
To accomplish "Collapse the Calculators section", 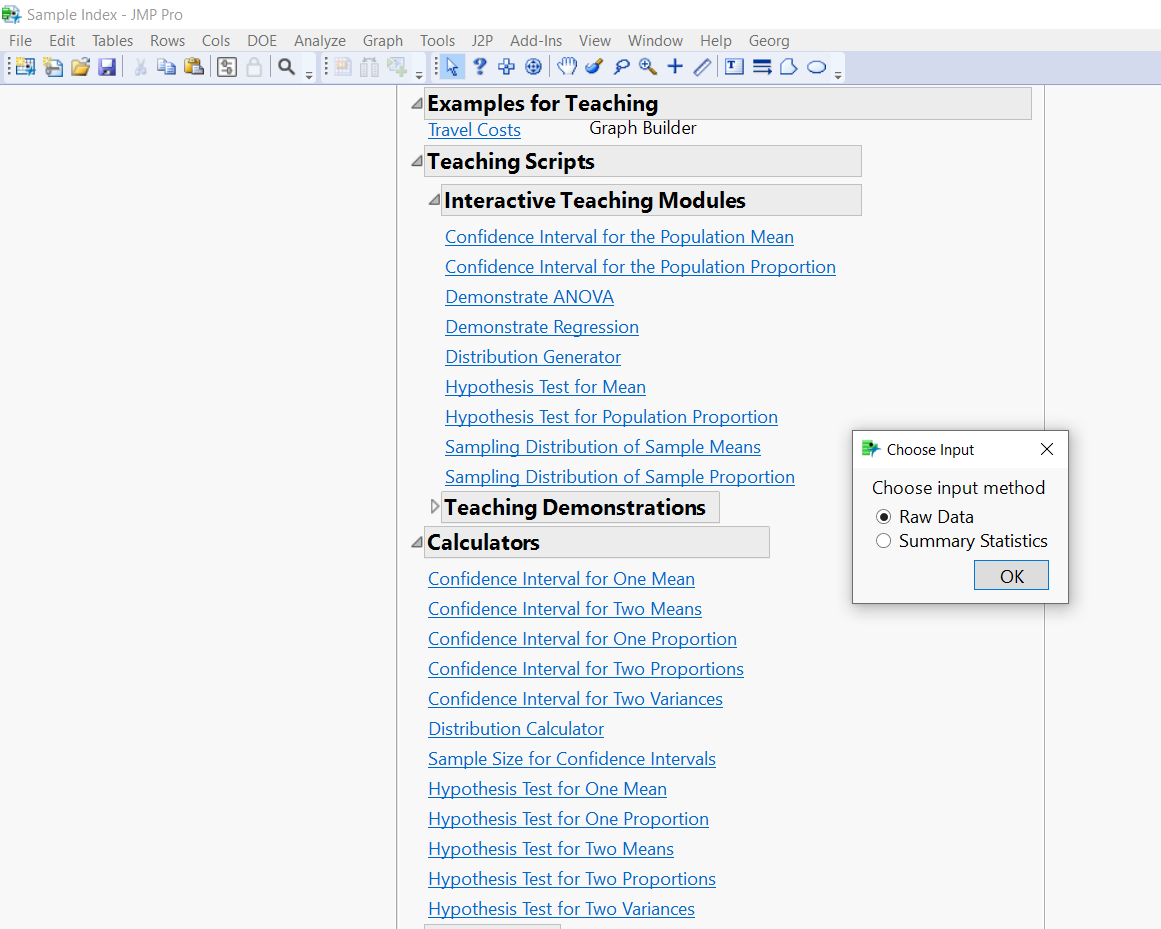I will pos(418,543).
